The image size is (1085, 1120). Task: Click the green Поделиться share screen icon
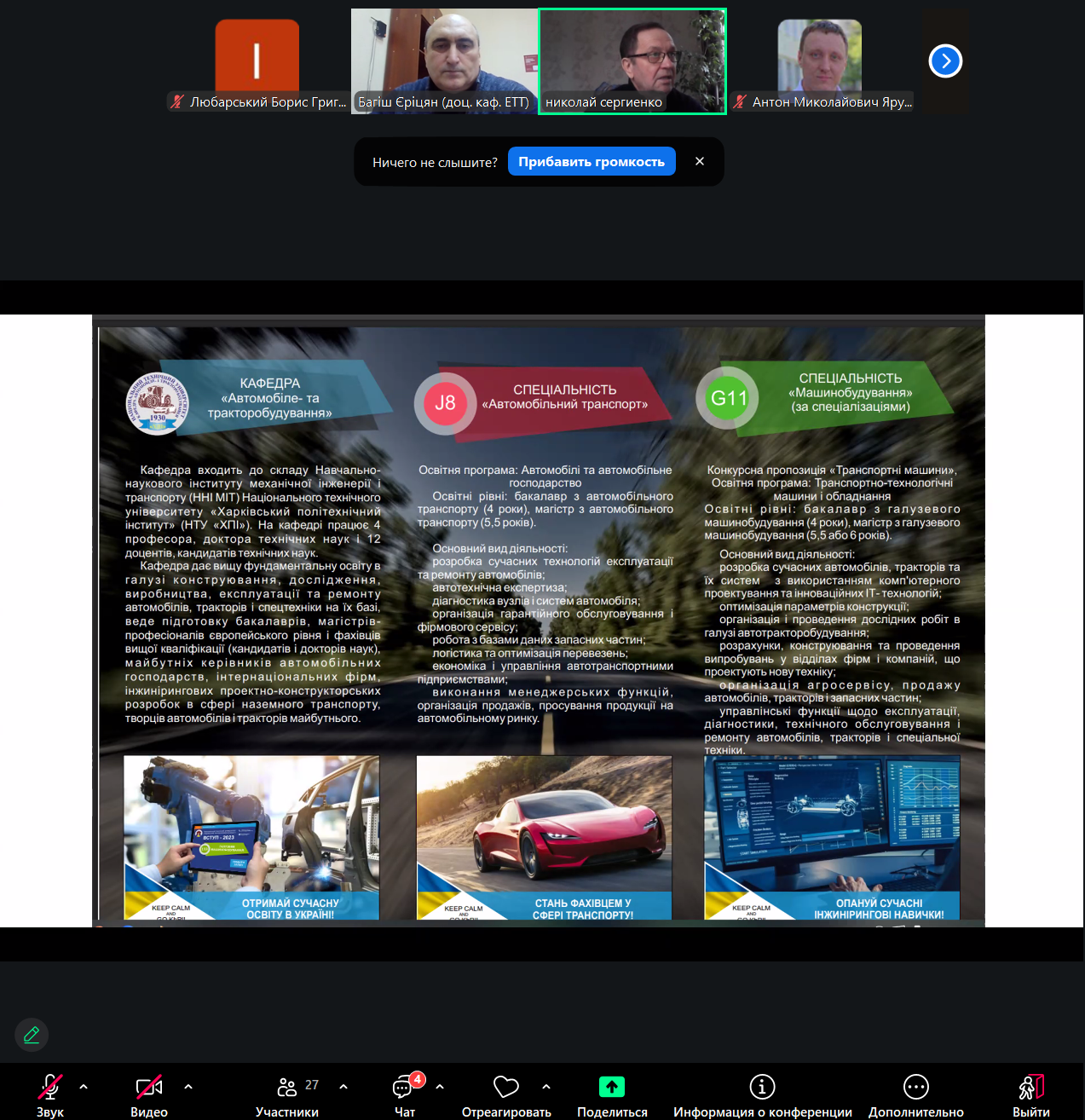click(612, 1087)
